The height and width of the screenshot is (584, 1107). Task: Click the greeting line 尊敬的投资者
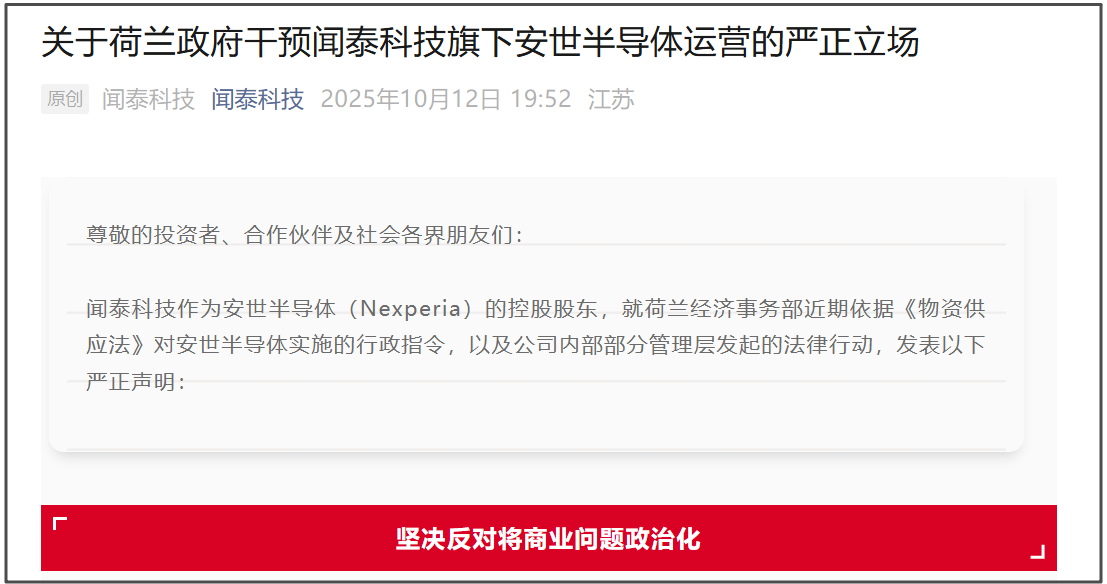pos(154,235)
